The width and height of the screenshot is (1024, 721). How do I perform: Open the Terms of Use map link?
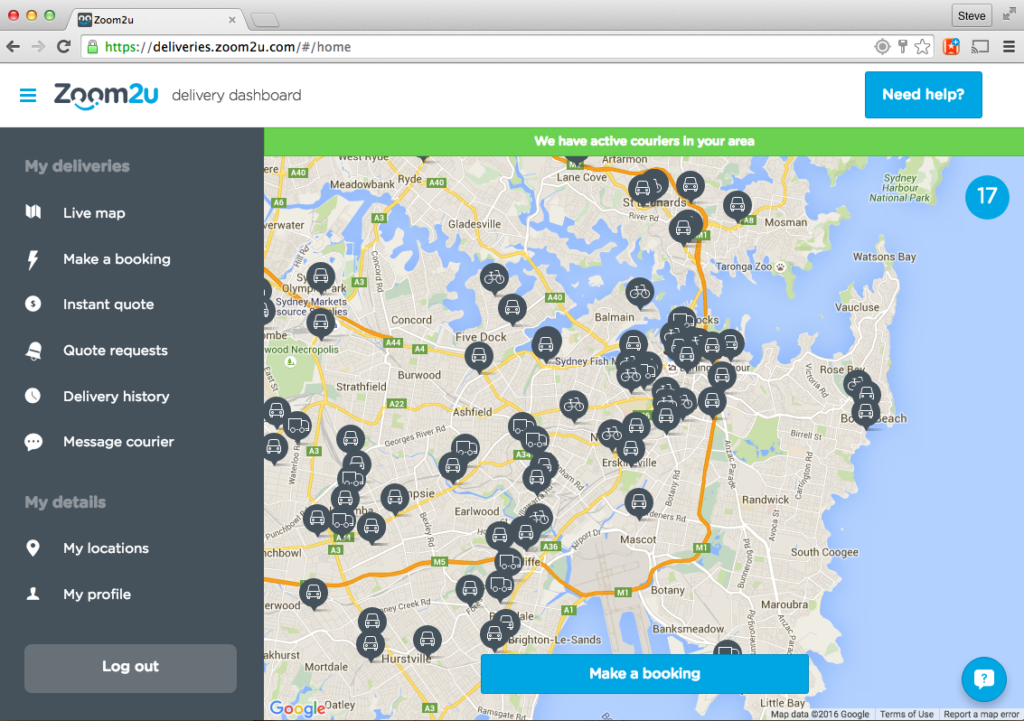906,714
